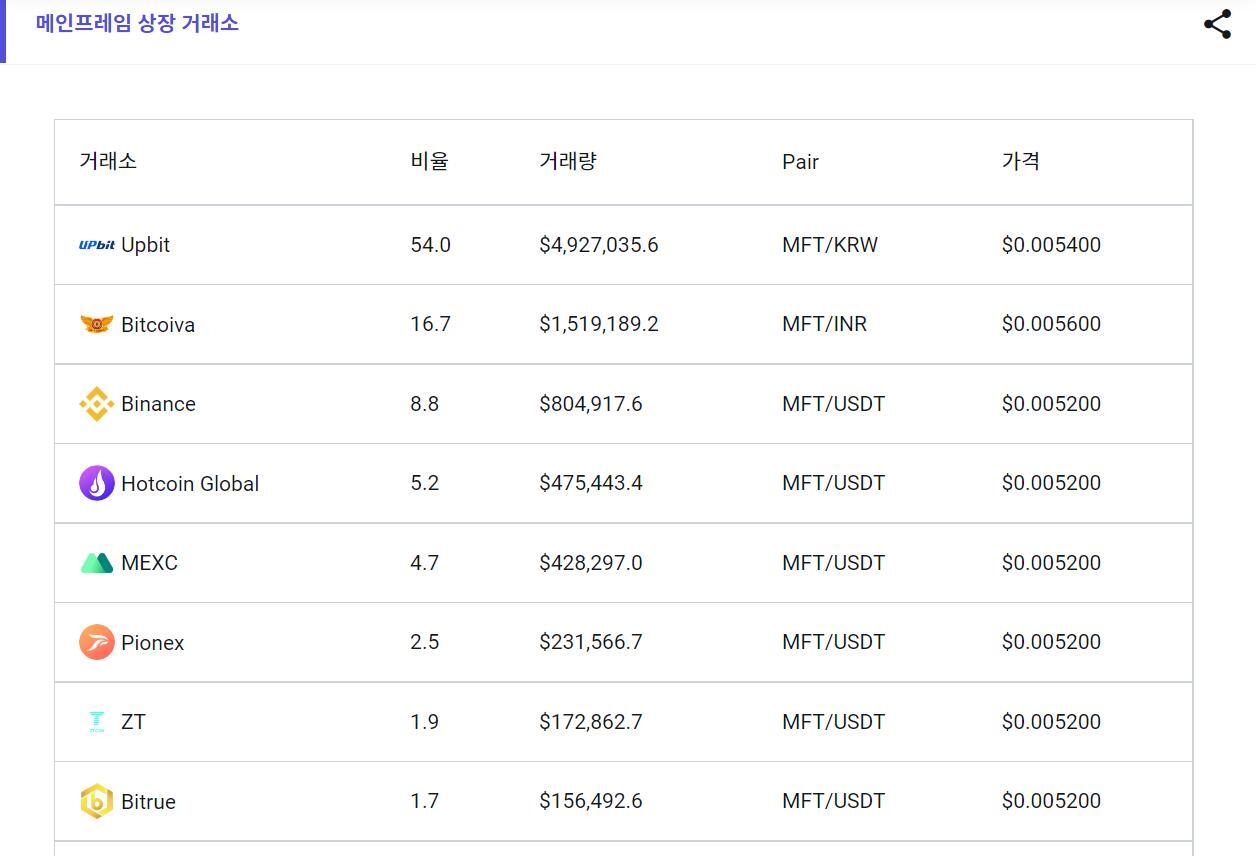
Task: Click the $0.005400 price for Upbit
Action: tap(1051, 245)
